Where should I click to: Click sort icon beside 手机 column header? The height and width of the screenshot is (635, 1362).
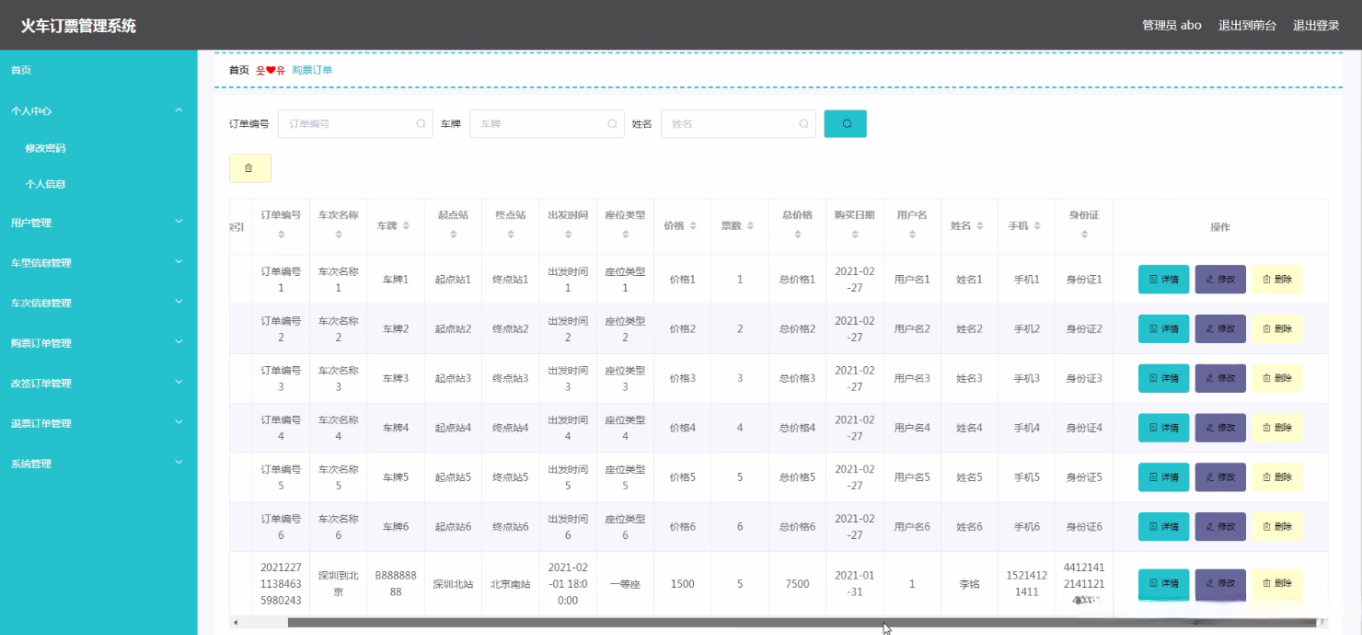tap(1036, 226)
